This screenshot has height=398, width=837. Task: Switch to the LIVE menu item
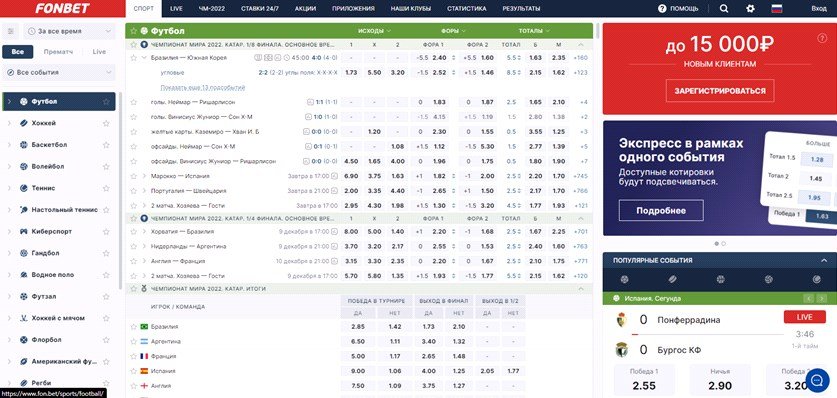(176, 9)
